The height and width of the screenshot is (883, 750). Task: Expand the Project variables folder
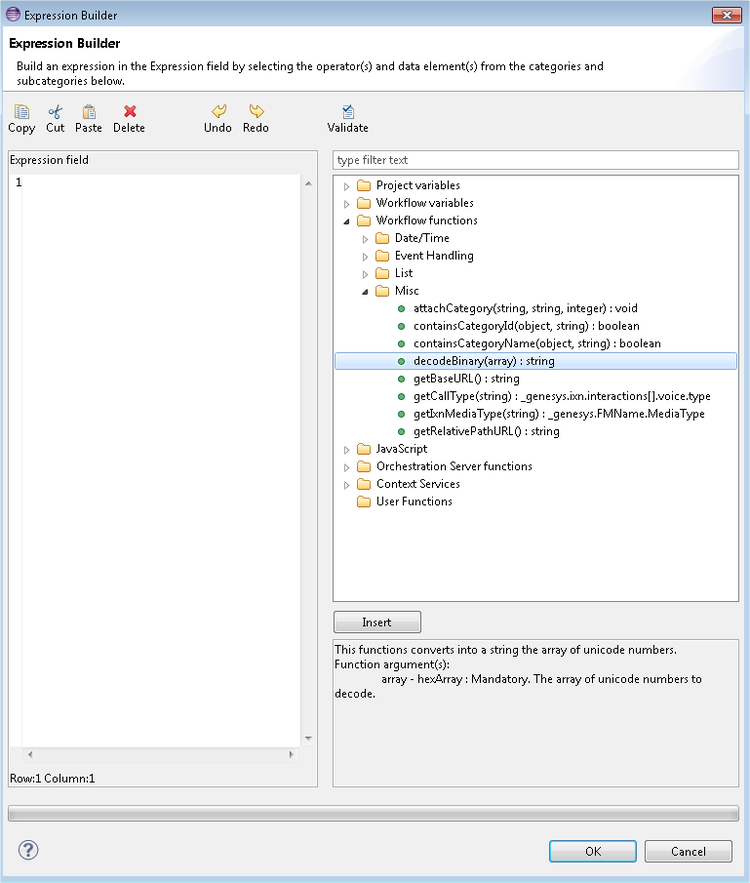tap(347, 186)
